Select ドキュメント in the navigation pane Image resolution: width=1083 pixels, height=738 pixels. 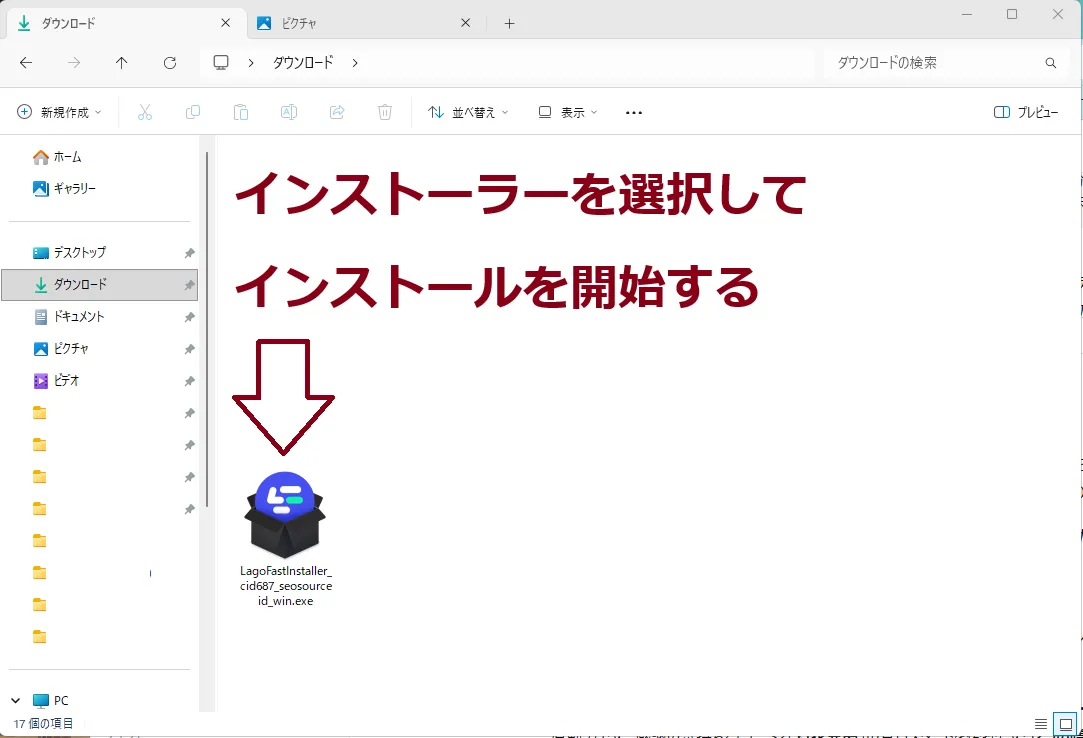pos(79,316)
